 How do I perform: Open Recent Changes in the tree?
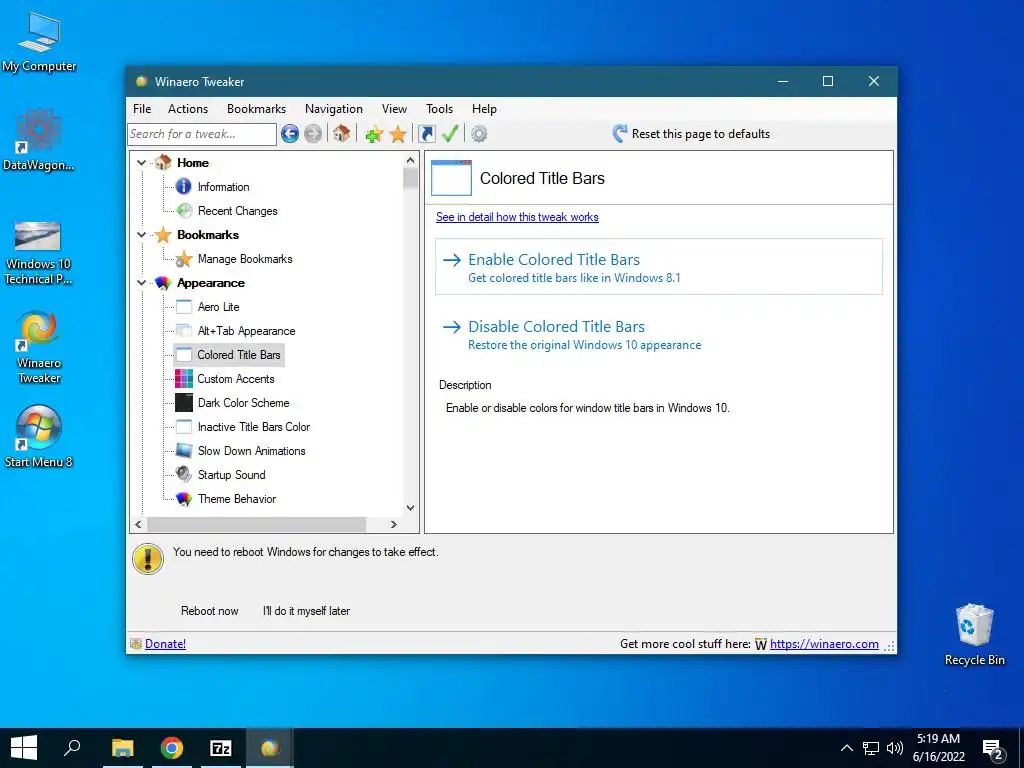pyautogui.click(x=237, y=211)
